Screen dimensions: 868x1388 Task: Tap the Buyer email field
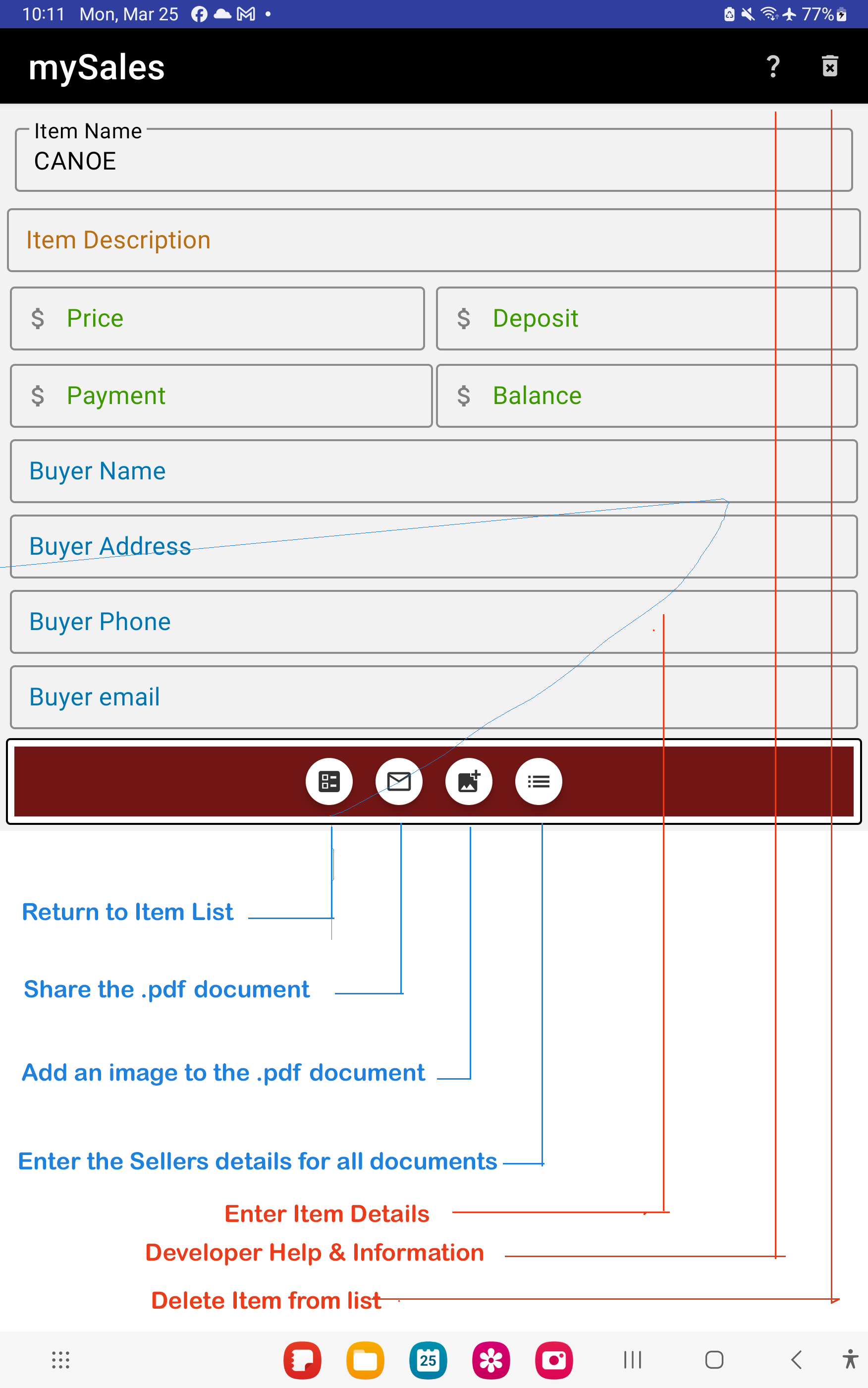click(434, 697)
